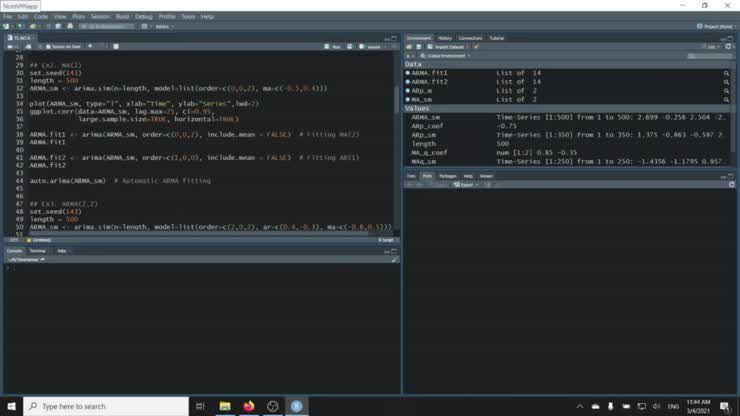The width and height of the screenshot is (740, 416).
Task: Expand the ARMA.fit2 list entry
Action: pyautogui.click(x=408, y=82)
